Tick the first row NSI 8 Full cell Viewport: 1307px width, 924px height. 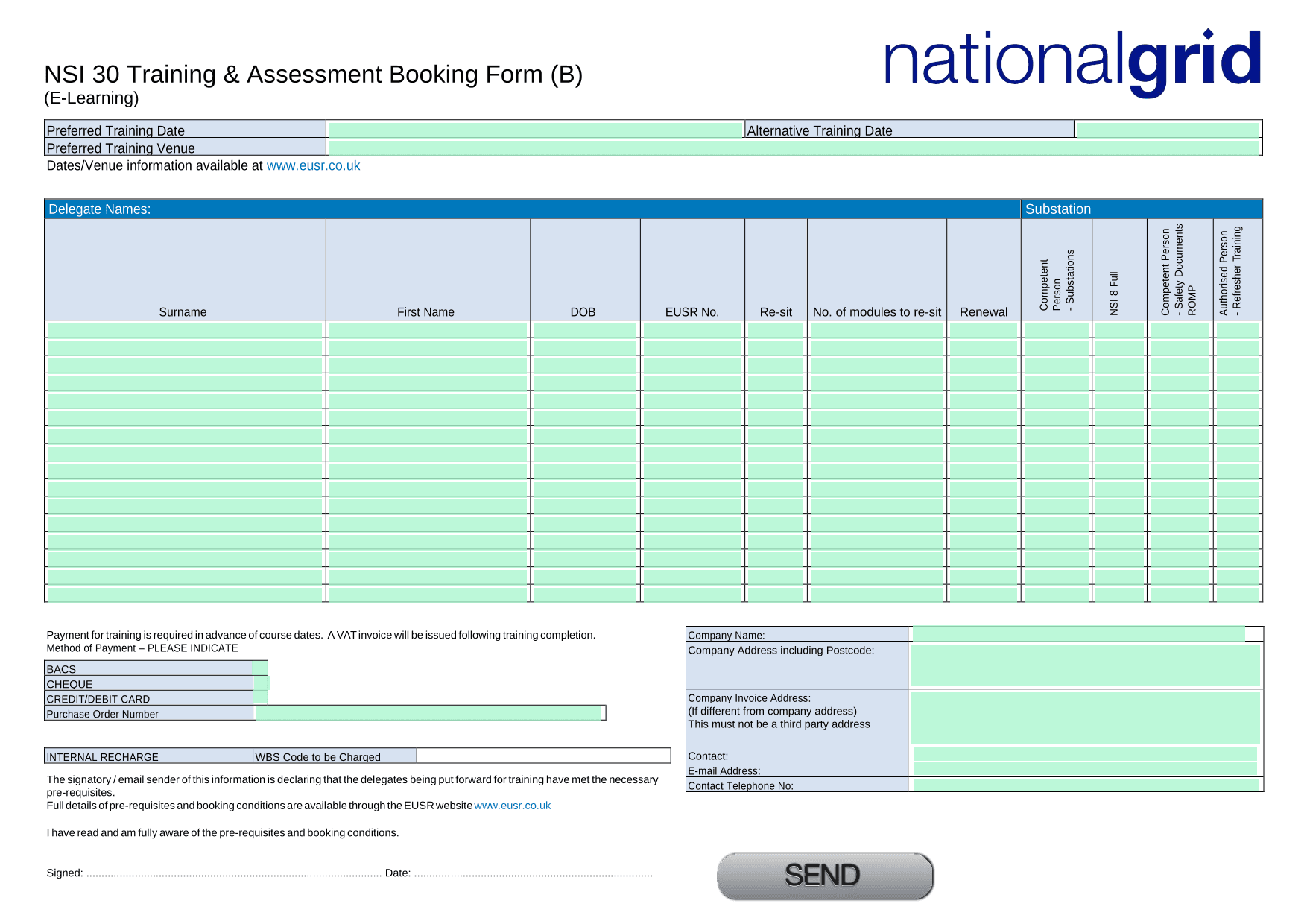click(x=1119, y=329)
